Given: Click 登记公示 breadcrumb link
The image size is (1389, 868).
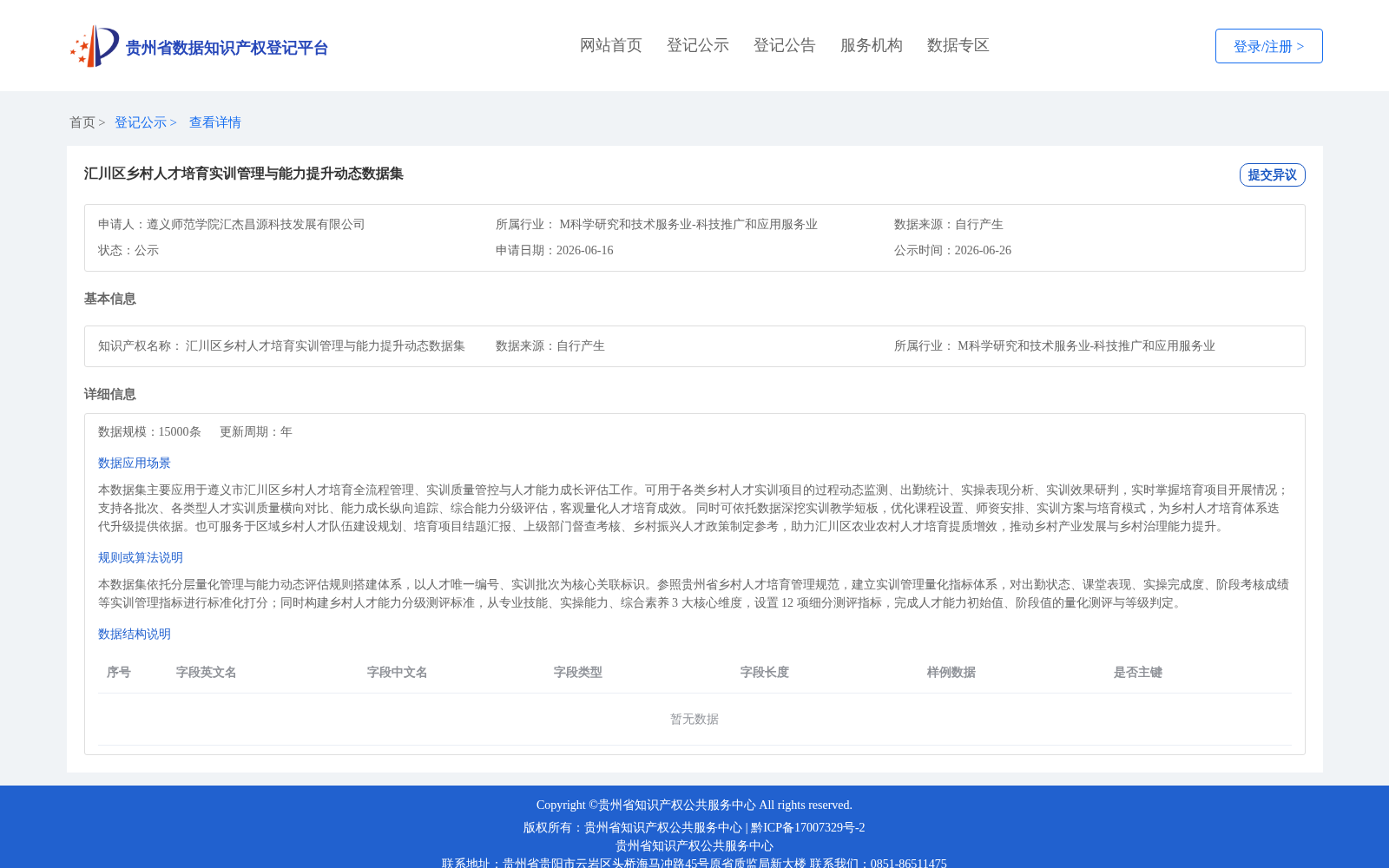Looking at the screenshot, I should point(141,122).
